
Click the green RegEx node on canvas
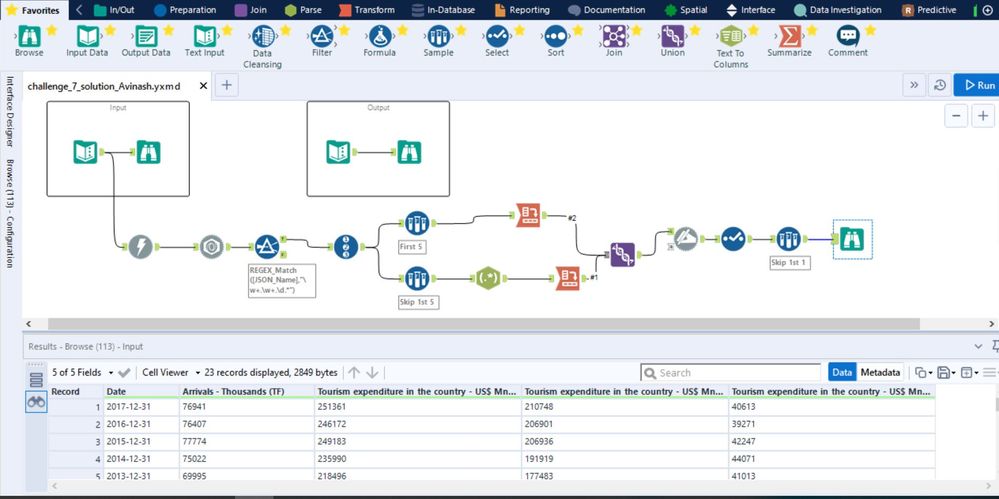[487, 278]
